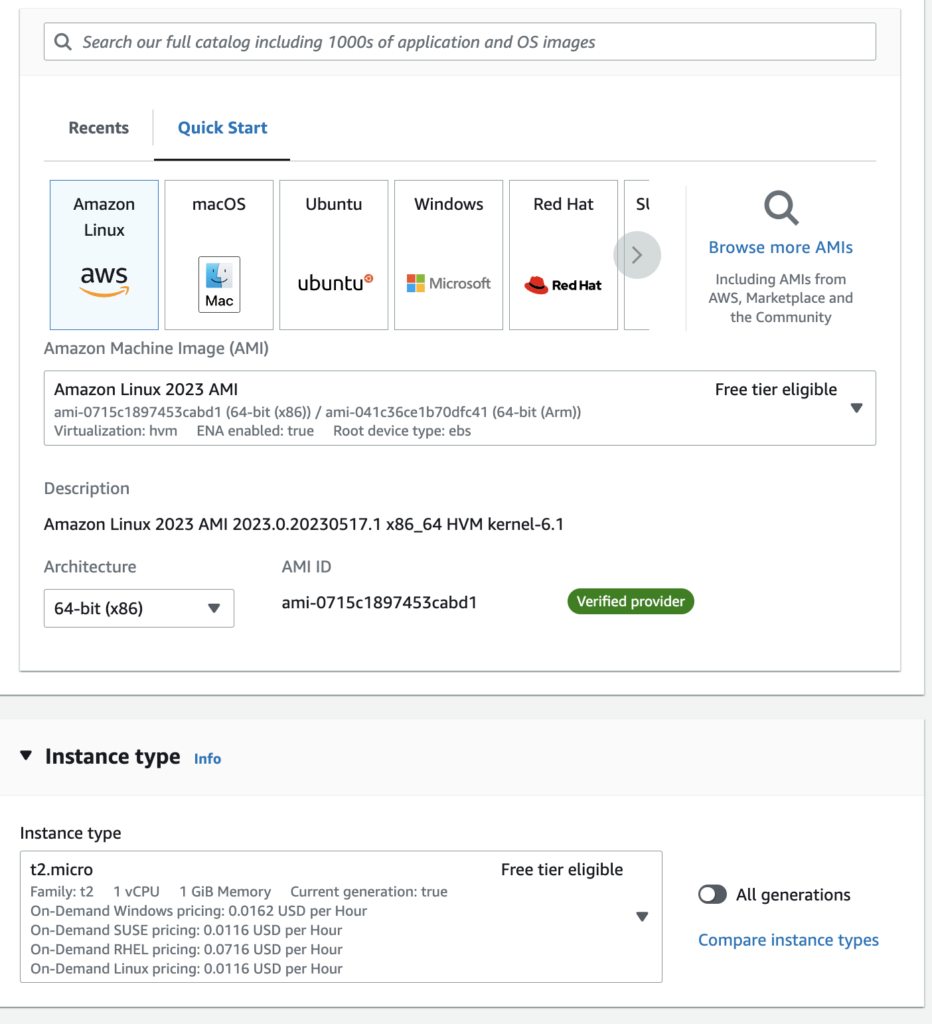Image resolution: width=932 pixels, height=1024 pixels.
Task: Select the Windows Microsoft logo tile
Action: point(448,255)
